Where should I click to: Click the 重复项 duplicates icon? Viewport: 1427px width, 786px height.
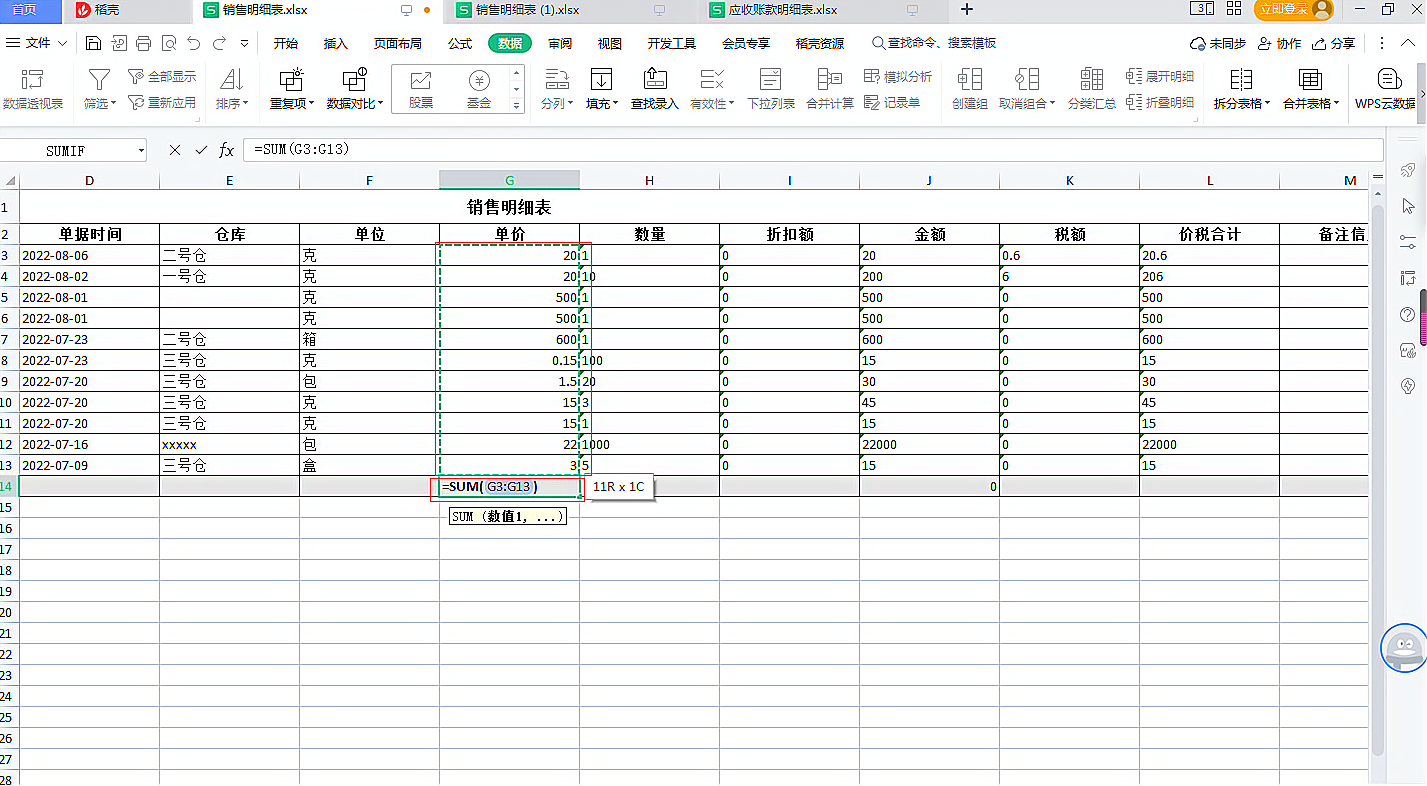tap(291, 80)
